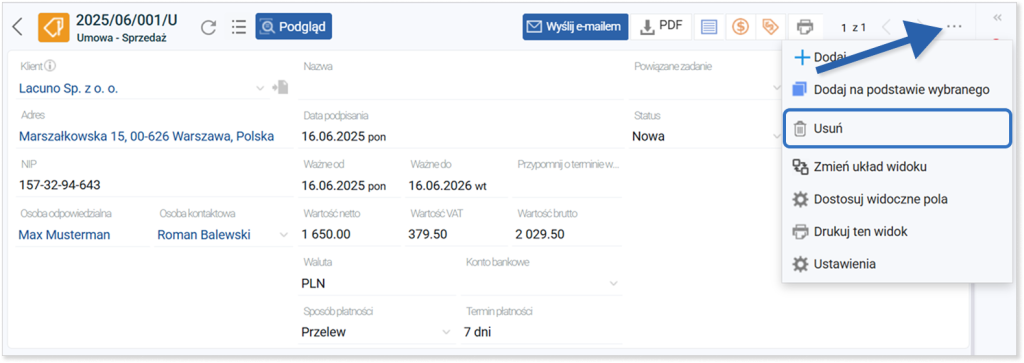Click the Wyślij e-mailem button

(x=575, y=27)
